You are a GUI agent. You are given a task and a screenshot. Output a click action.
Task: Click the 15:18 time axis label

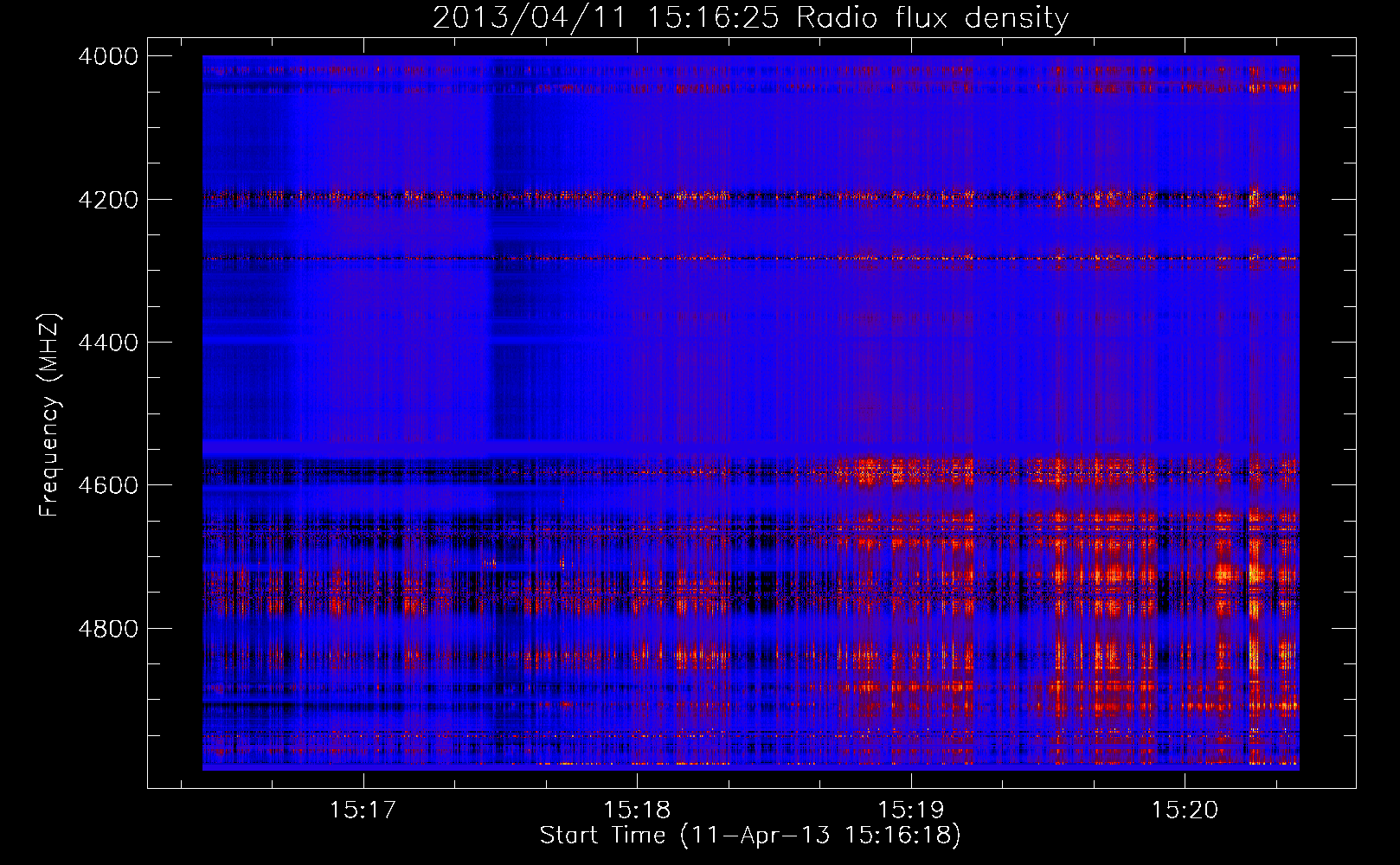point(637,810)
